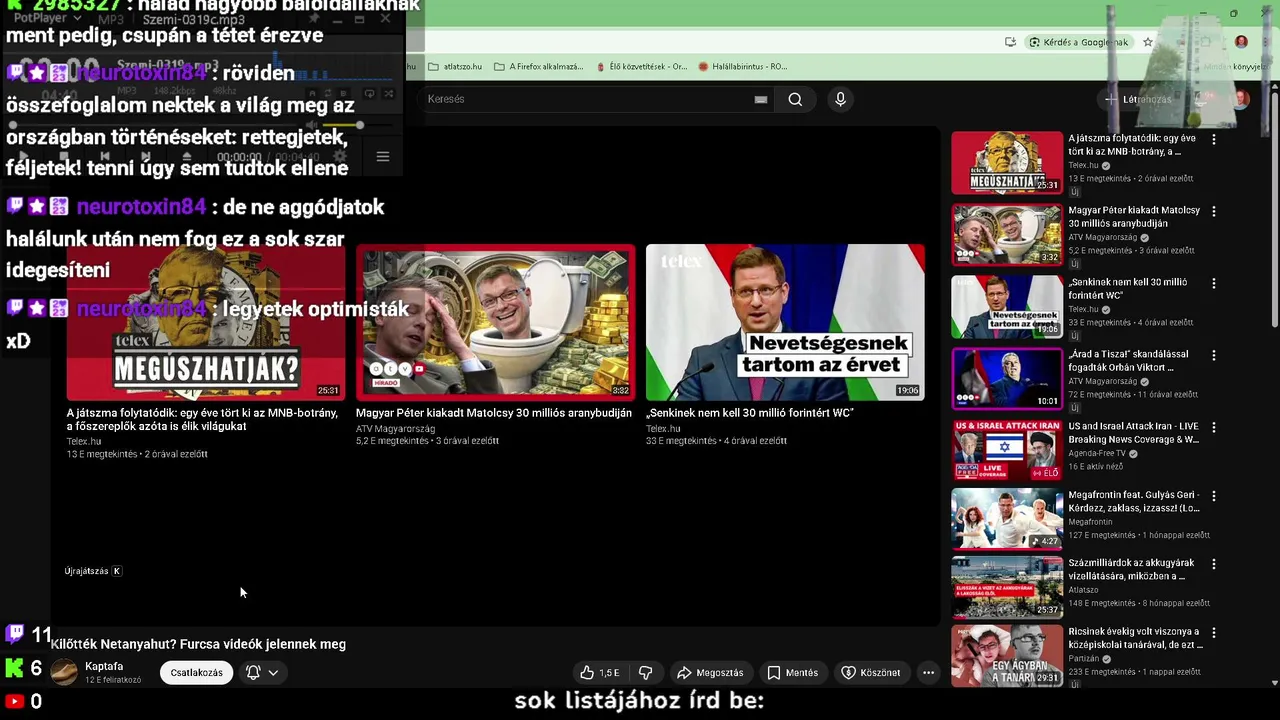This screenshot has width=1280, height=720.
Task: Open three-dot menu for Ricsinek évekig video
Action: pos(1213,634)
